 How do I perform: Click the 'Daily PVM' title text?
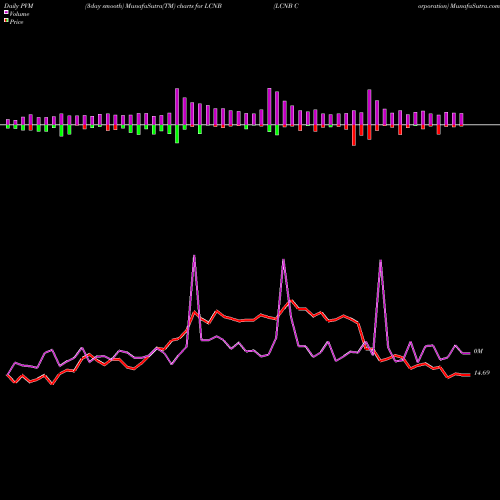19,6
